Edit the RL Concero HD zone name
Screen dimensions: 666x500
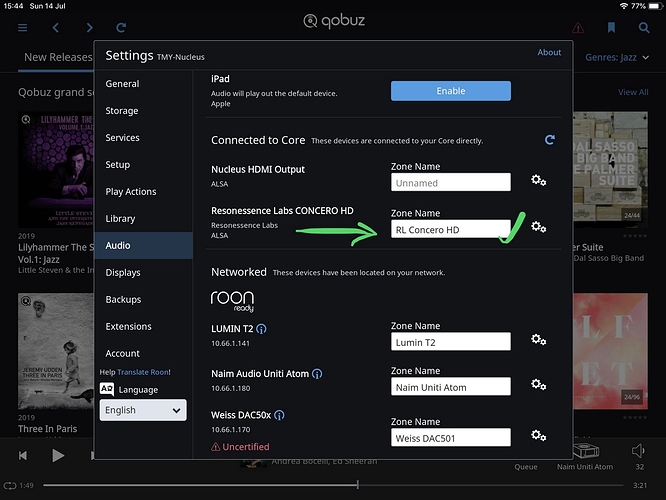pos(451,229)
